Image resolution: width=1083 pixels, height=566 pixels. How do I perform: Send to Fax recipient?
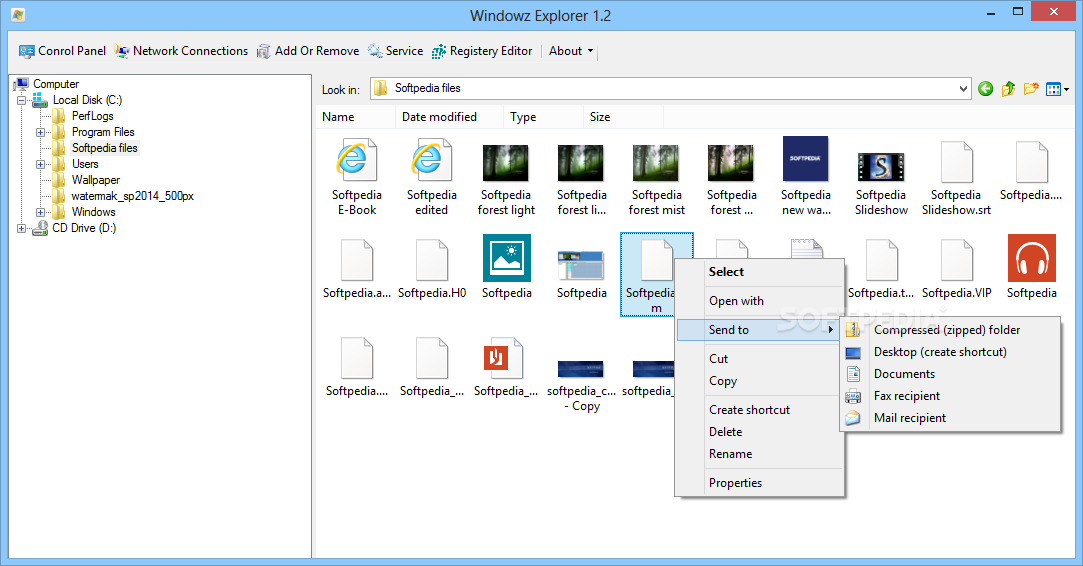coord(950,397)
